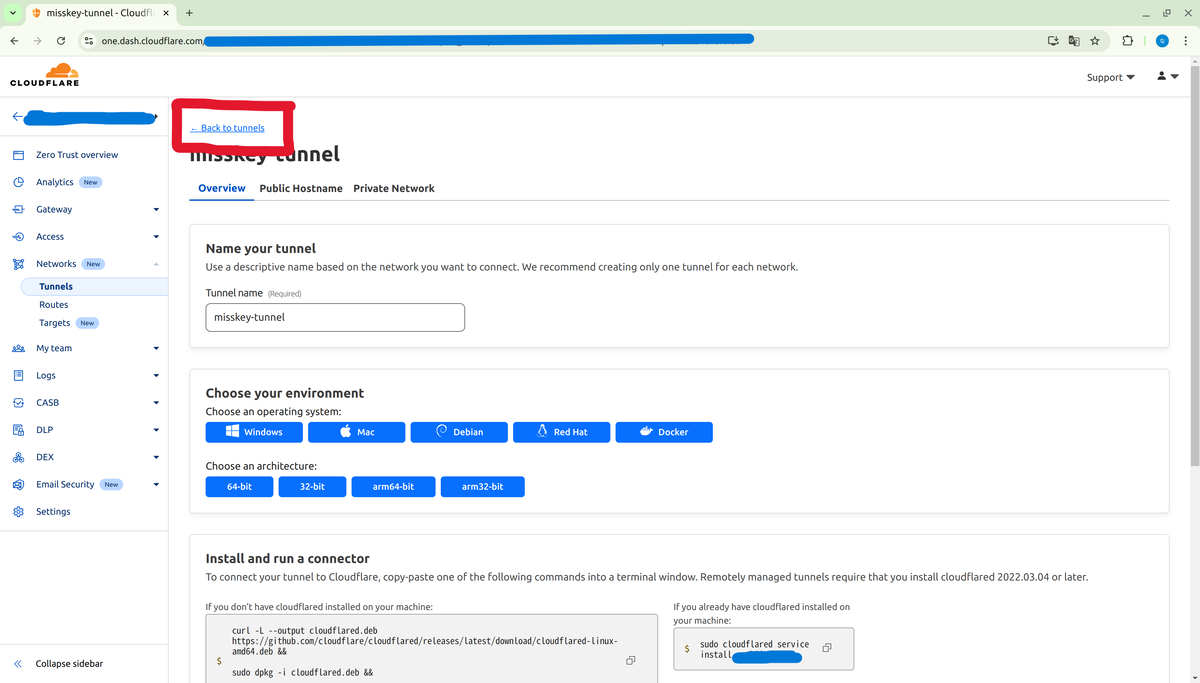This screenshot has height=683, width=1200.
Task: Choose the Red Hat operating system button
Action: [x=561, y=432]
